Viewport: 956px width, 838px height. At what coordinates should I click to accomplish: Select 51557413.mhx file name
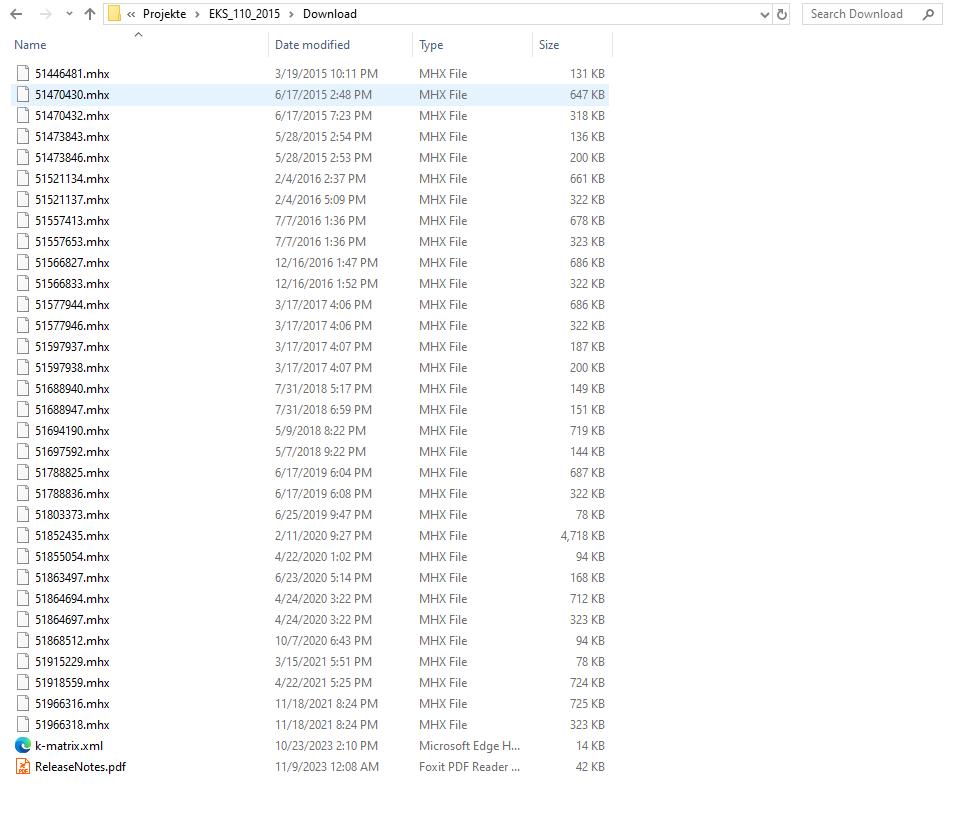point(72,221)
